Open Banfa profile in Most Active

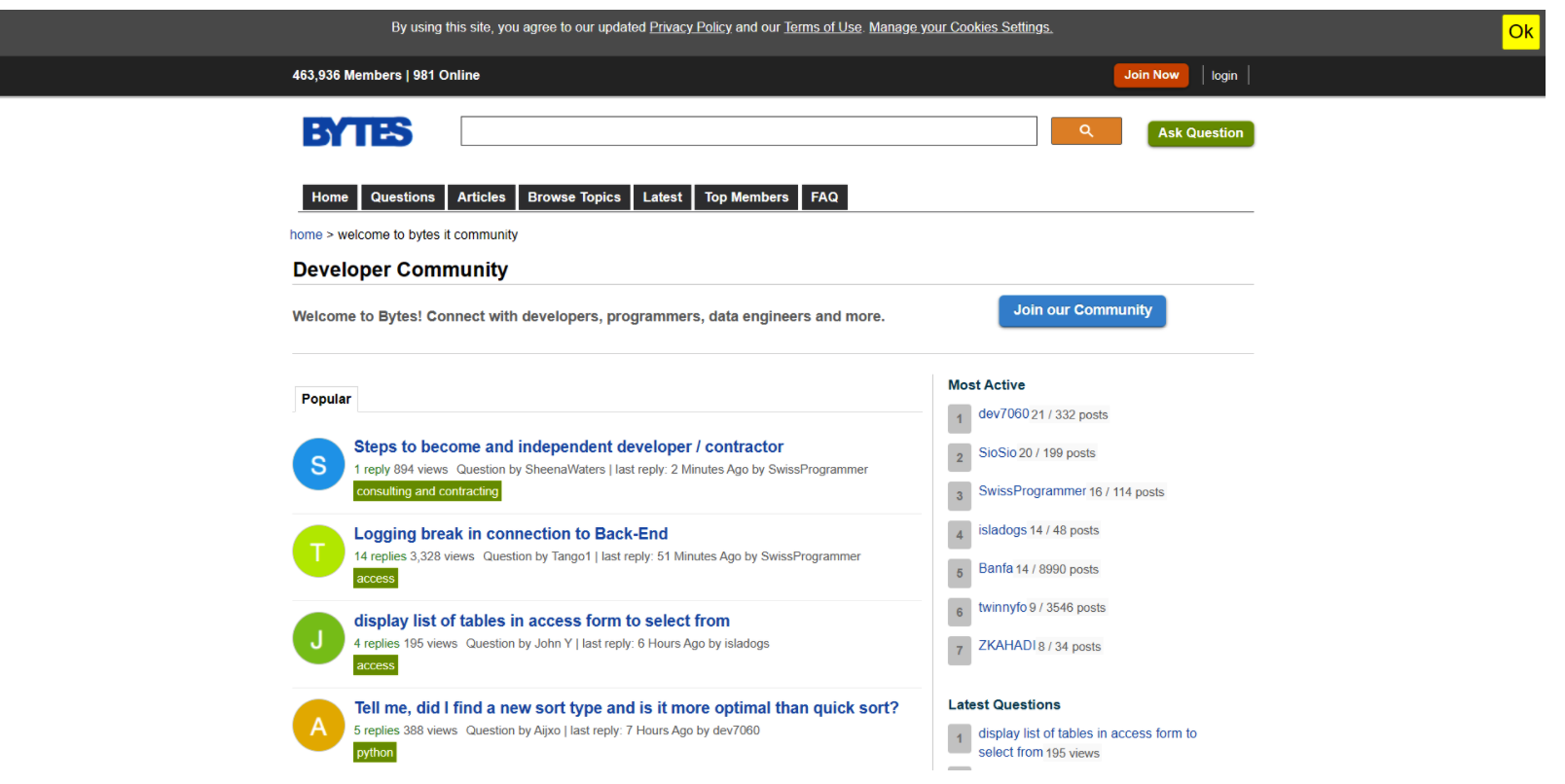tap(996, 568)
